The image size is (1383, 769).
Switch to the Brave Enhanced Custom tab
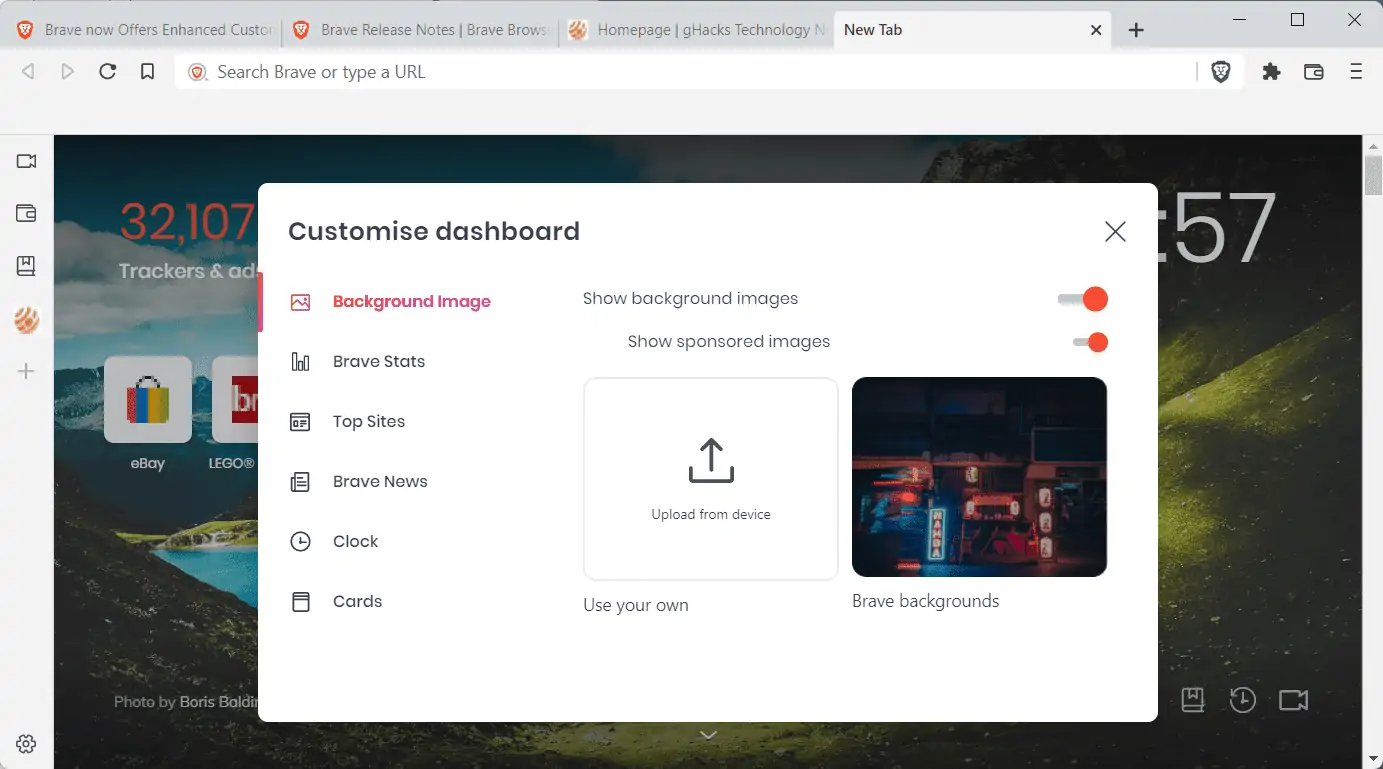click(x=145, y=30)
